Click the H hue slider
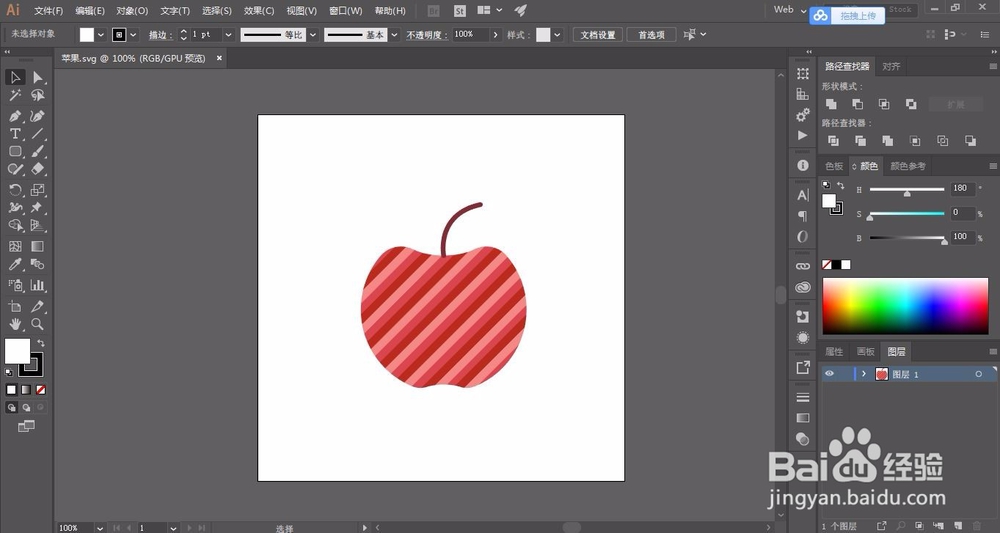 (x=907, y=189)
